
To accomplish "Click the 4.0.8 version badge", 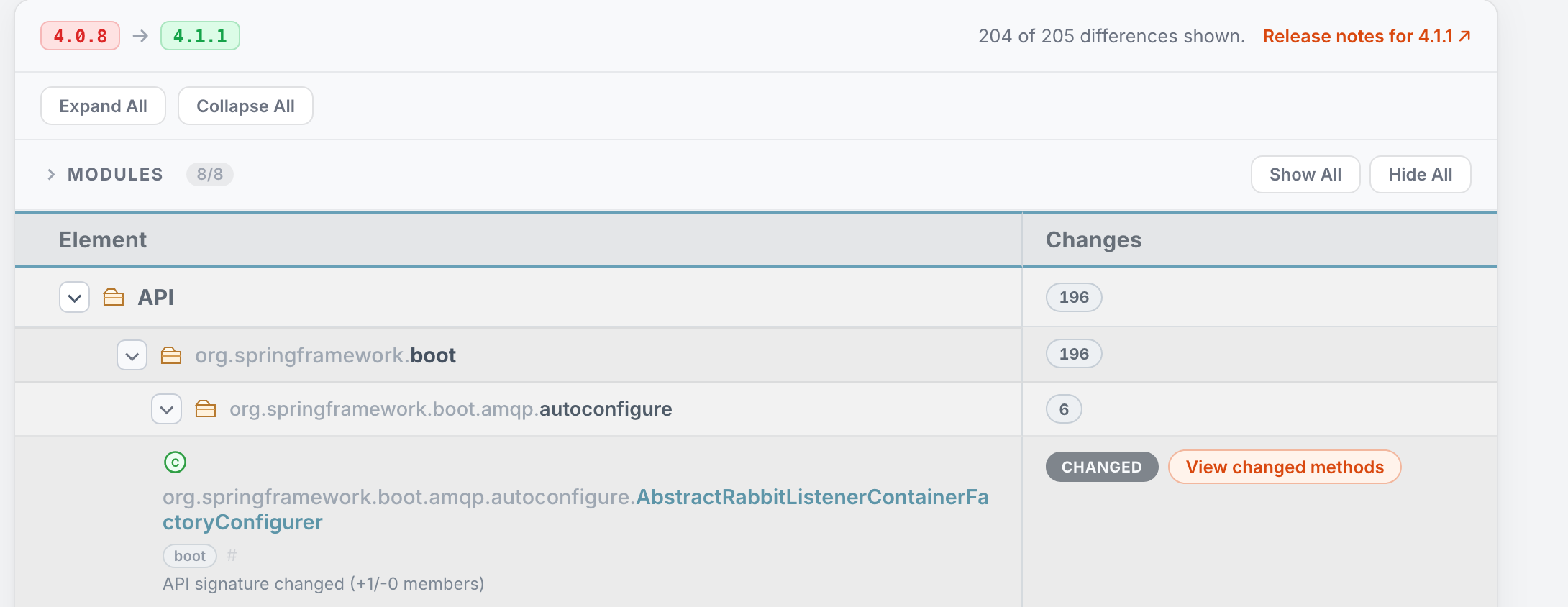I will [x=81, y=36].
